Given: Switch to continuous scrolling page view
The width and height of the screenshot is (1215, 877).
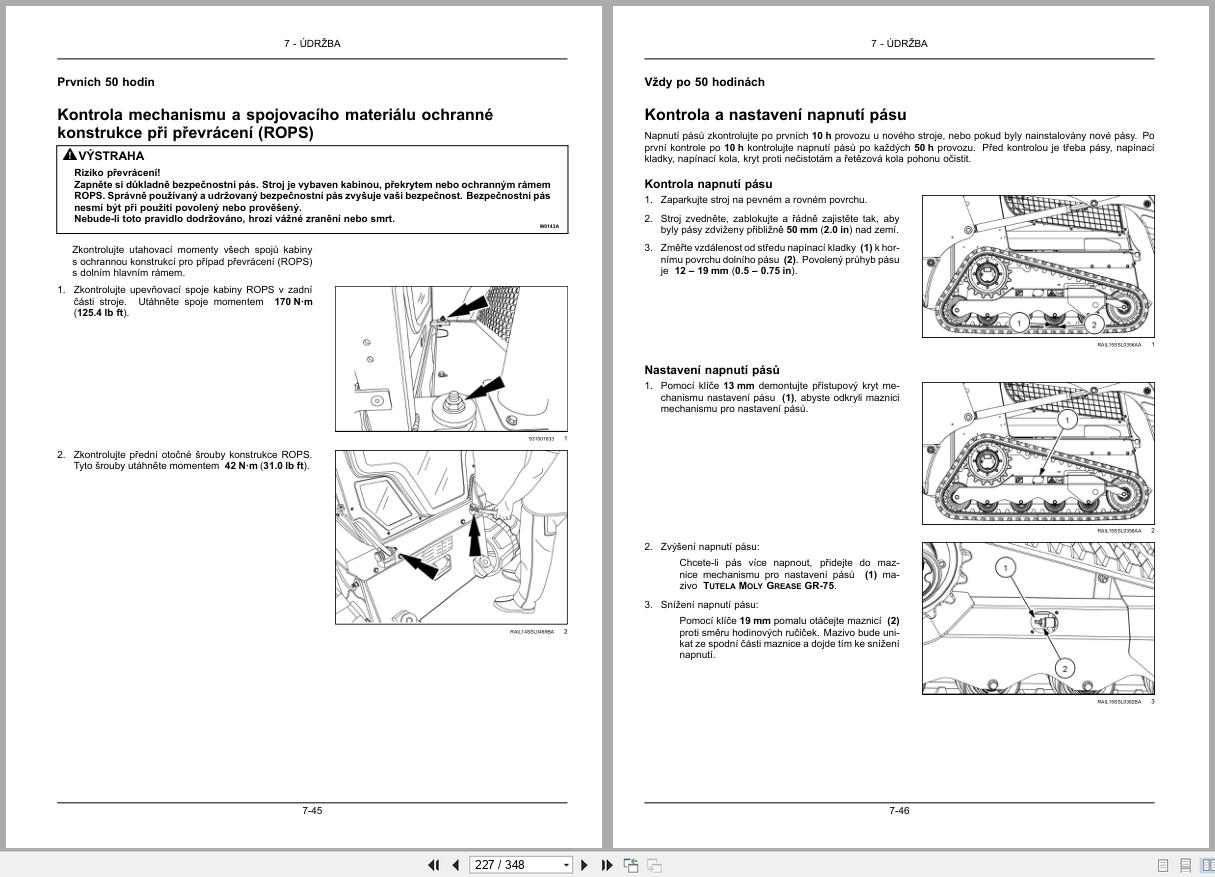Looking at the screenshot, I should click(x=1185, y=865).
